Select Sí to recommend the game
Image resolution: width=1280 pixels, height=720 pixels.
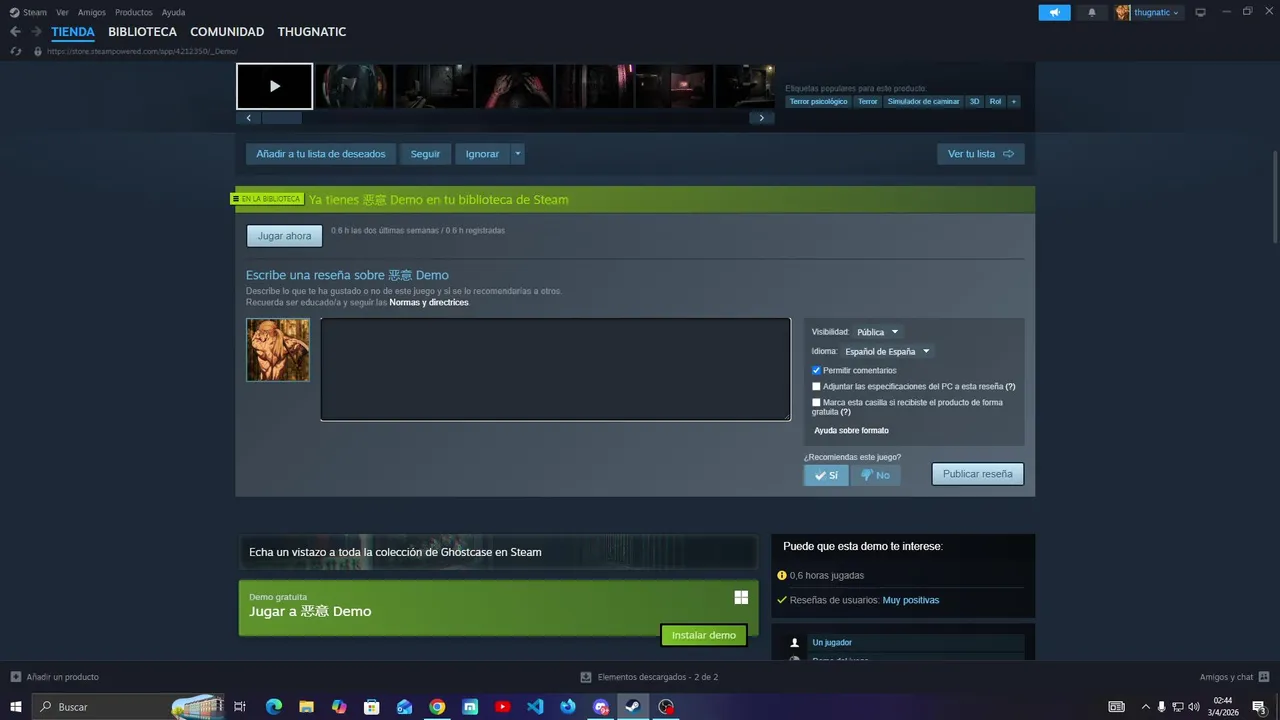826,475
